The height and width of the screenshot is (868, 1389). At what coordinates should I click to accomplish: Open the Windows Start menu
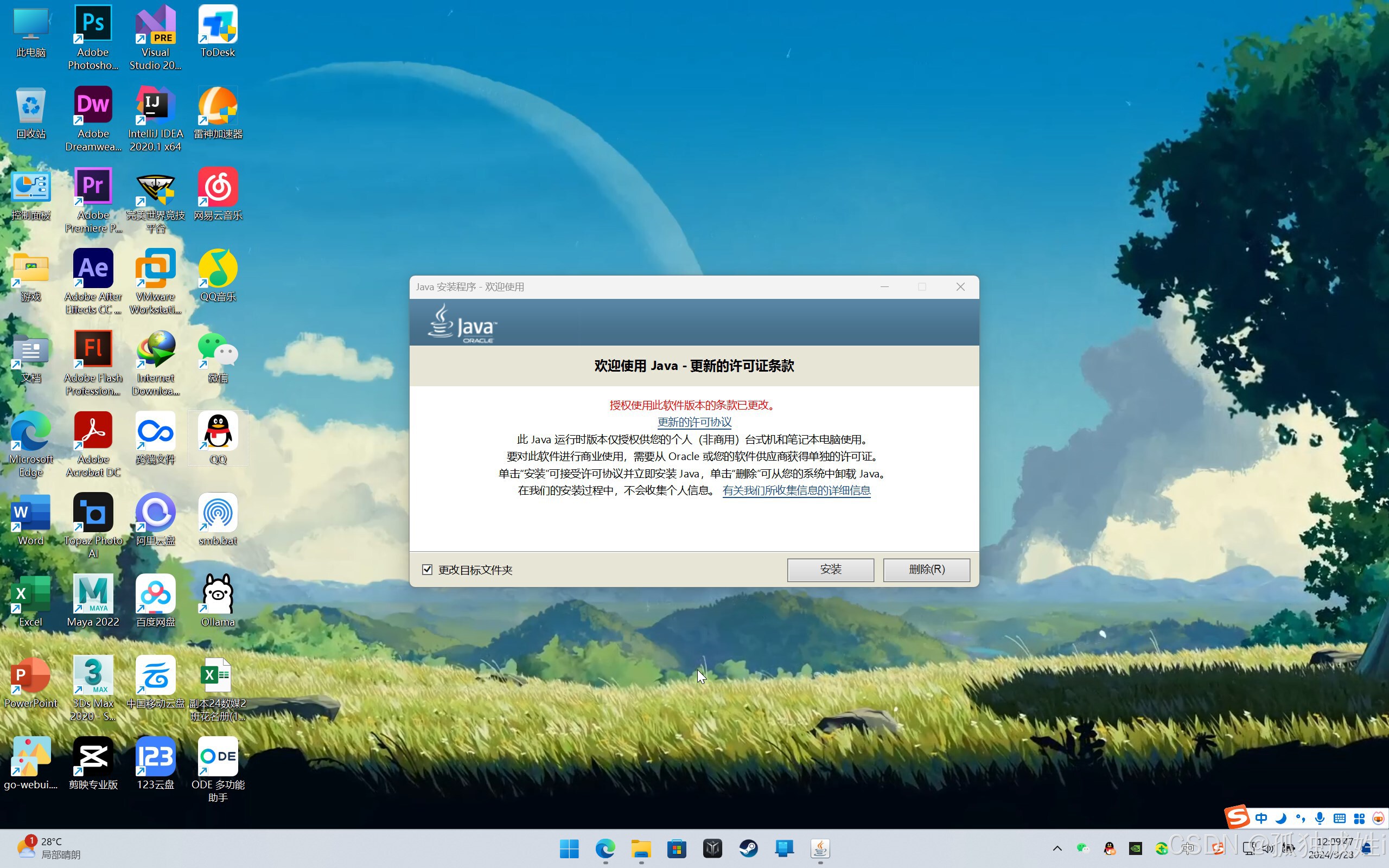click(569, 848)
